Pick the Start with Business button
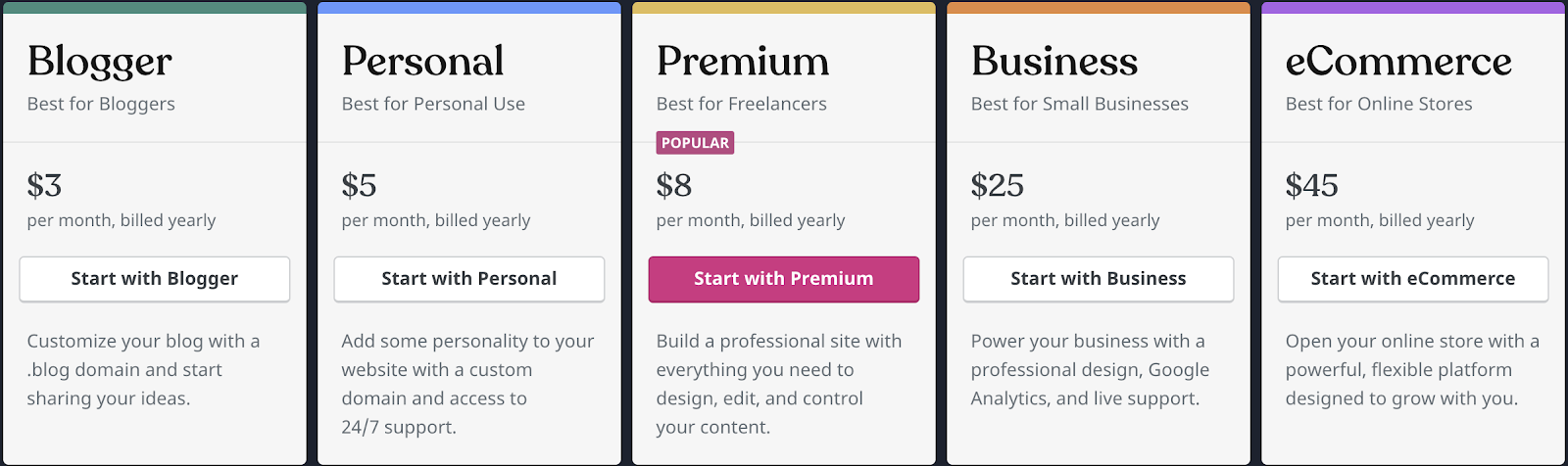1568x466 pixels. click(x=1099, y=279)
